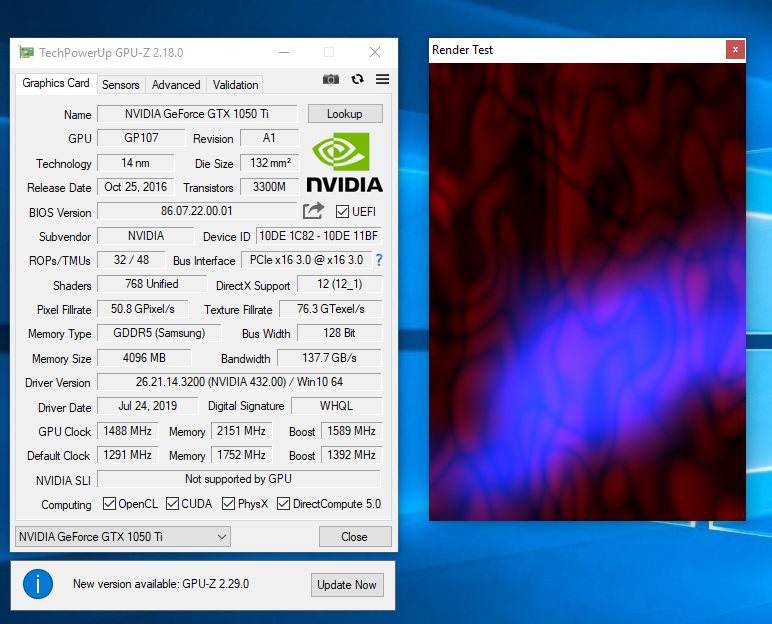Toggle the DirectCompute 5.0 checkbox

point(284,503)
